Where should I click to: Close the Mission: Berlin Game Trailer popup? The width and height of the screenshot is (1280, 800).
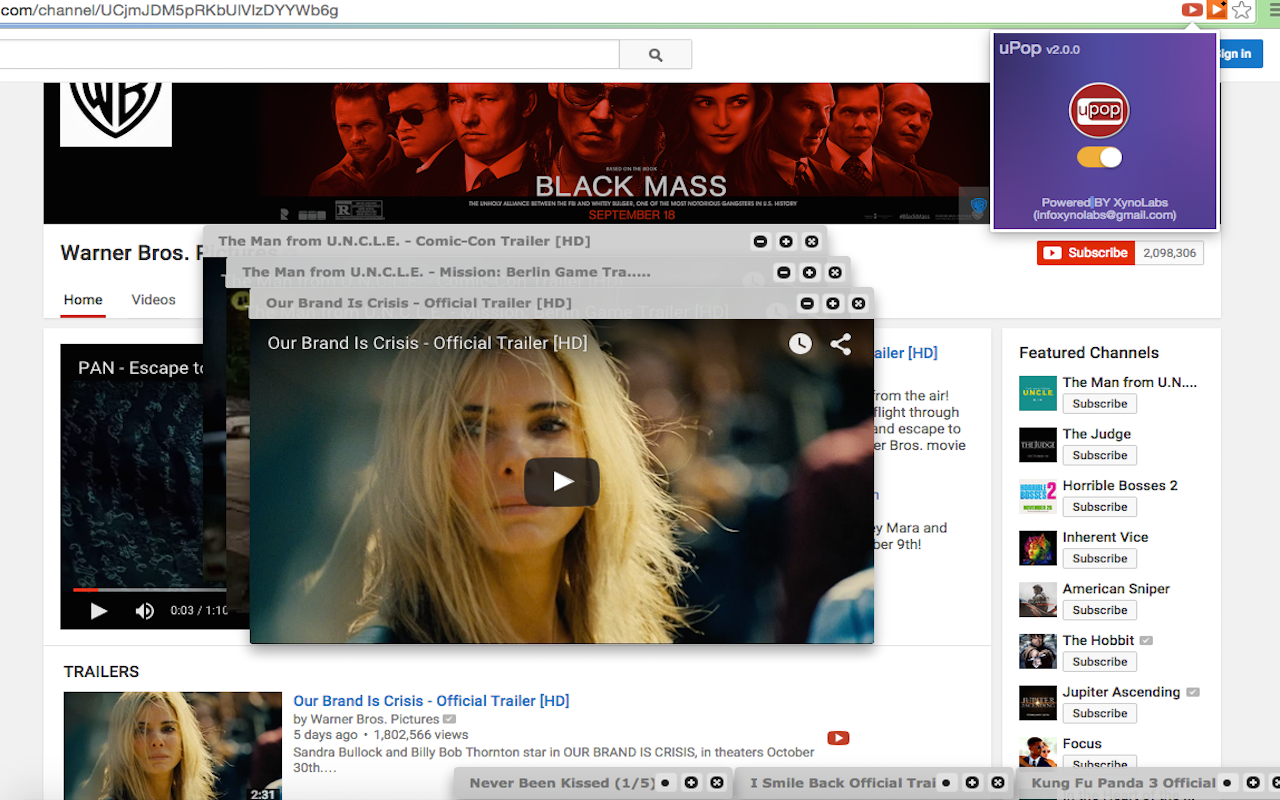pyautogui.click(x=835, y=272)
